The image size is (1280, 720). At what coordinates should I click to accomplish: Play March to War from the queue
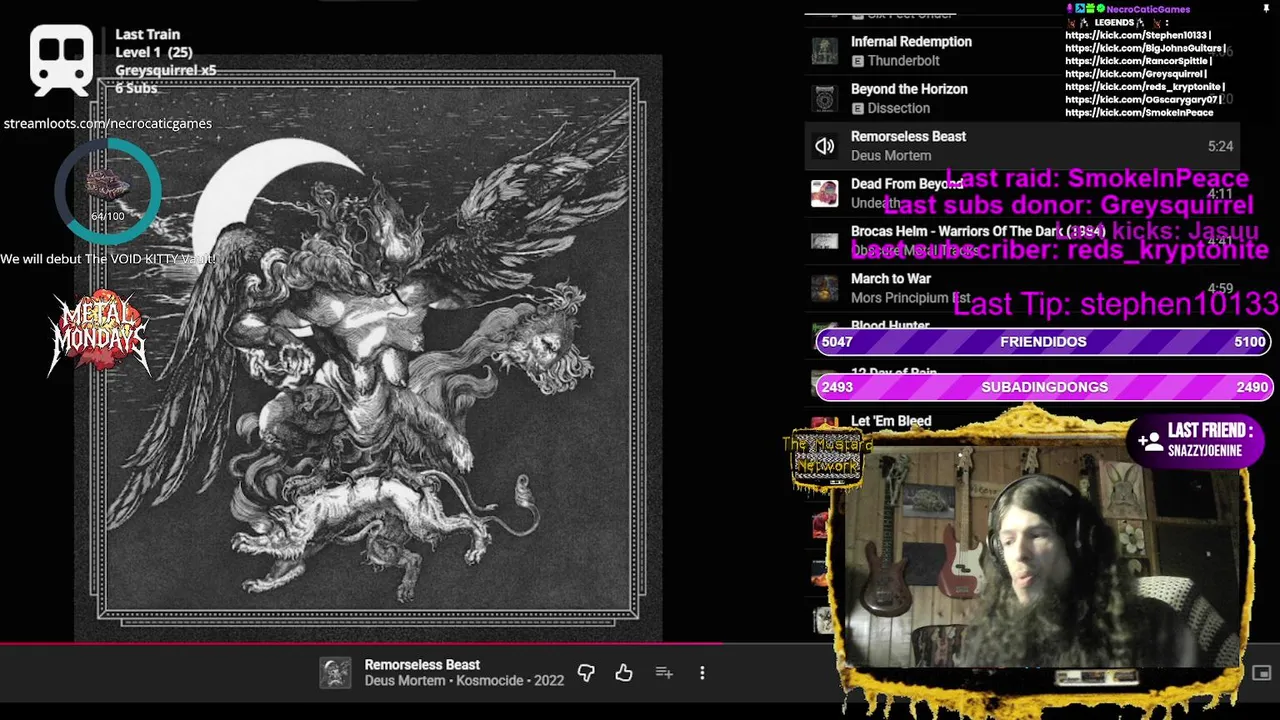click(890, 279)
